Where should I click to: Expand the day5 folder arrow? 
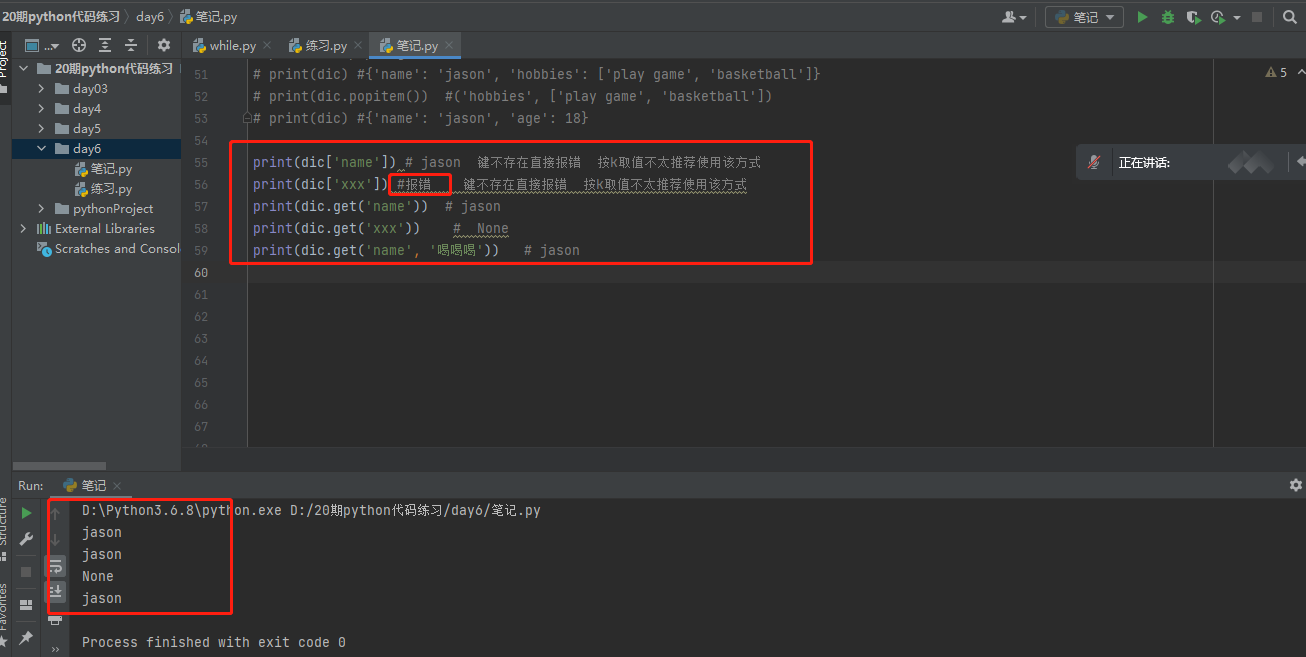point(41,129)
